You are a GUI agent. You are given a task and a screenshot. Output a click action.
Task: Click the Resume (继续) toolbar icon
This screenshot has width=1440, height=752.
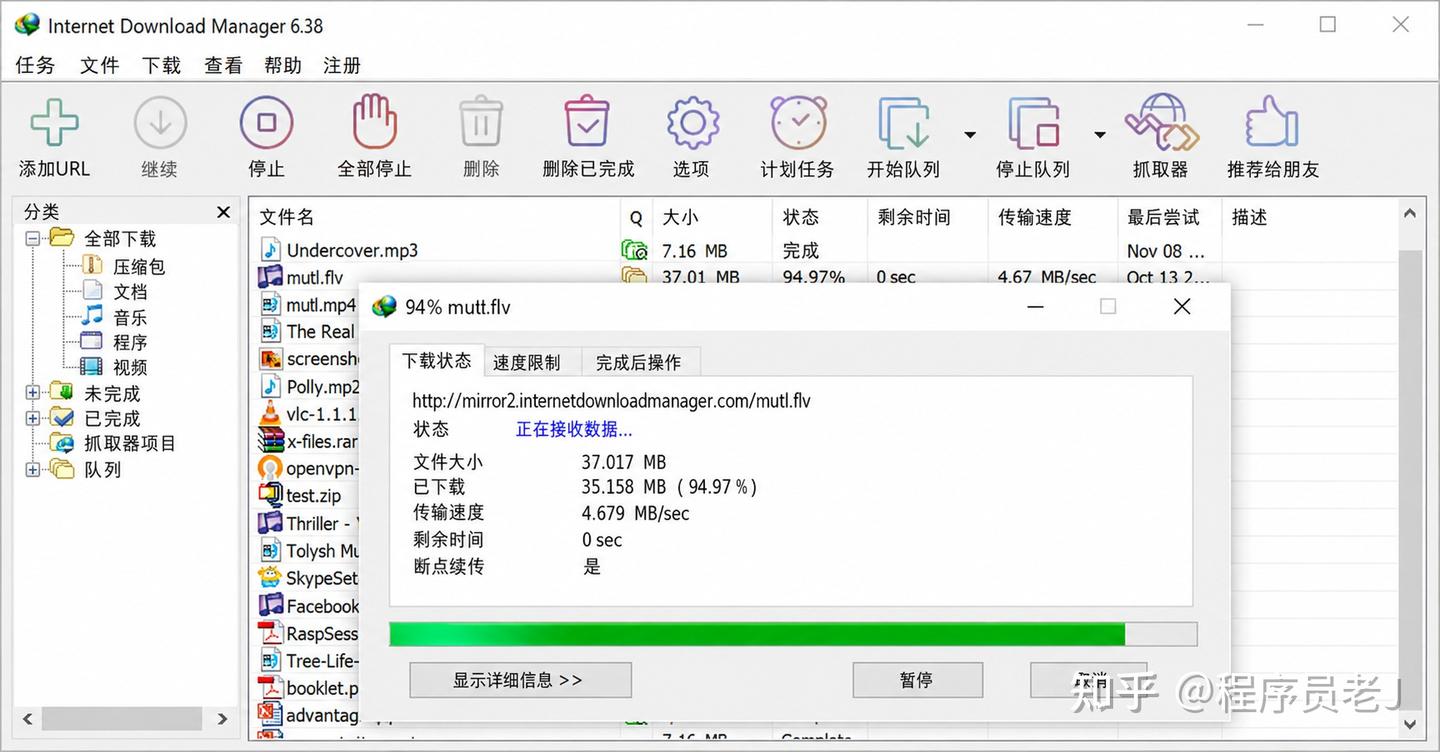(160, 123)
